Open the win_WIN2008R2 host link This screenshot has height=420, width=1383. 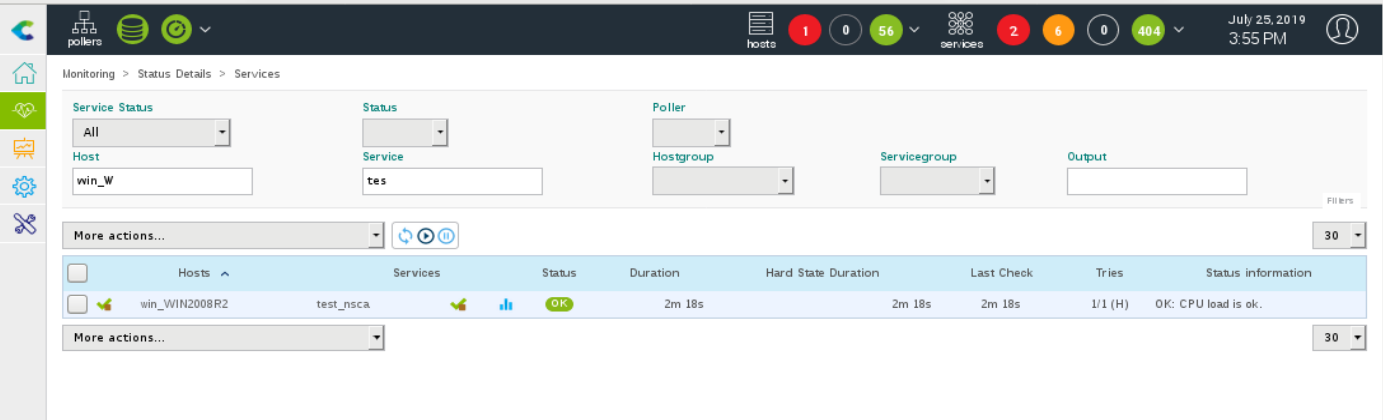[184, 305]
